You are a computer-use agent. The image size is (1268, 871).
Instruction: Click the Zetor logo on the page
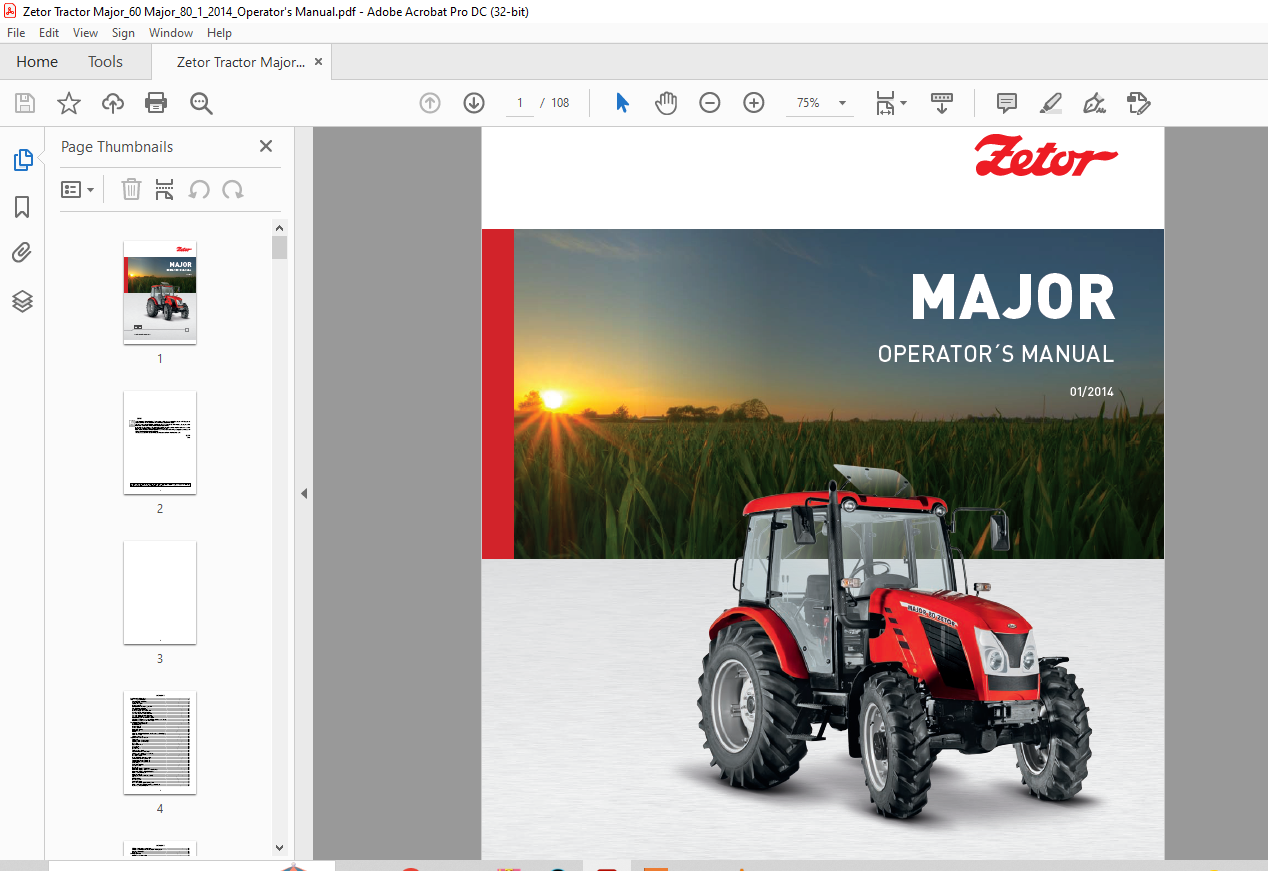1046,157
